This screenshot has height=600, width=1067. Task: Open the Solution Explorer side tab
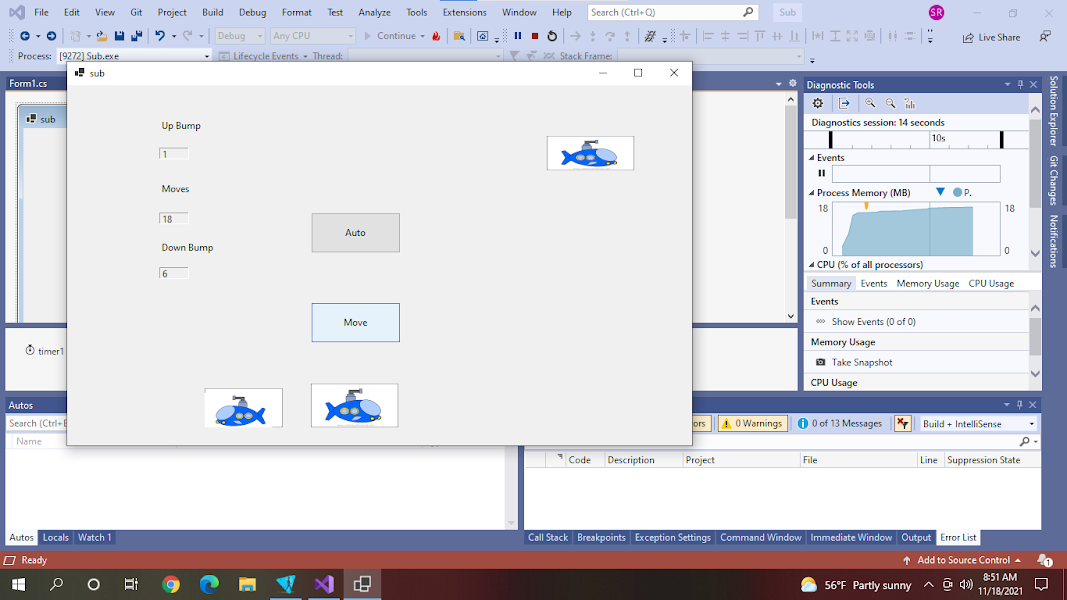[x=1053, y=111]
